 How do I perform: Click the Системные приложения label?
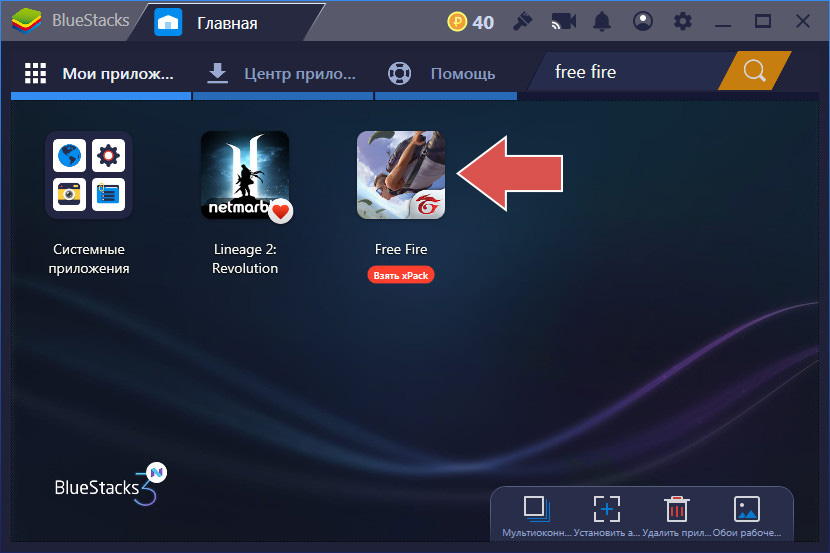(x=89, y=259)
